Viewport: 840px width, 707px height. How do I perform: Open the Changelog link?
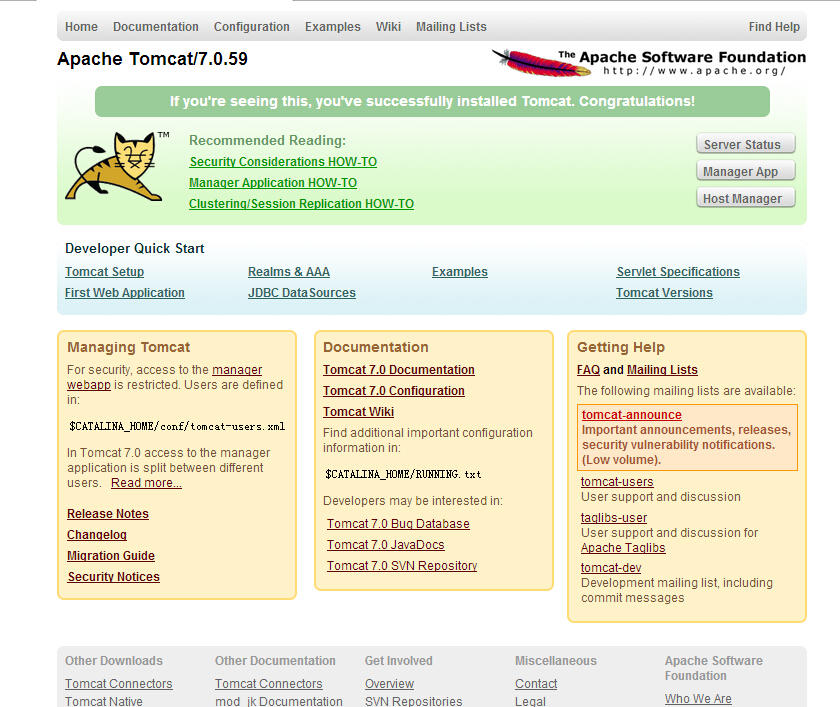(97, 535)
